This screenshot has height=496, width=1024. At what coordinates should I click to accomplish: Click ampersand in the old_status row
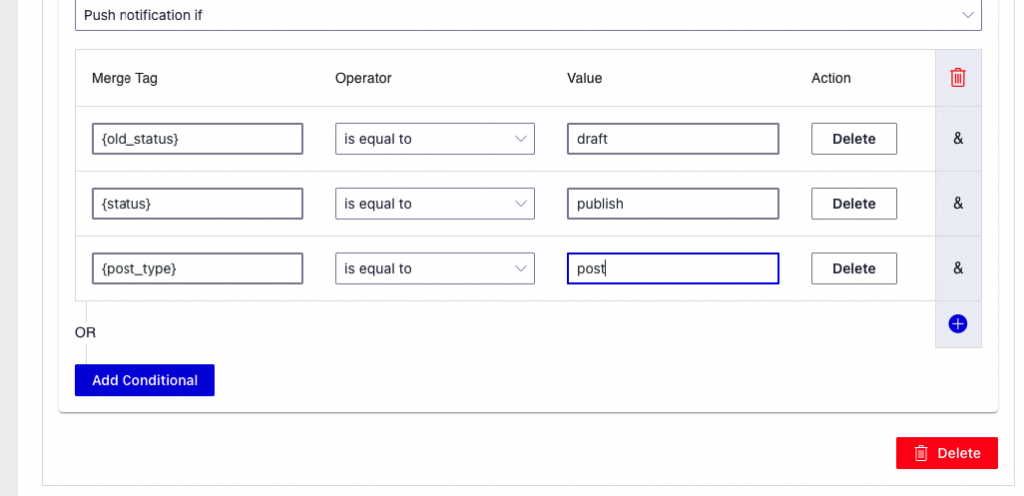(x=958, y=138)
